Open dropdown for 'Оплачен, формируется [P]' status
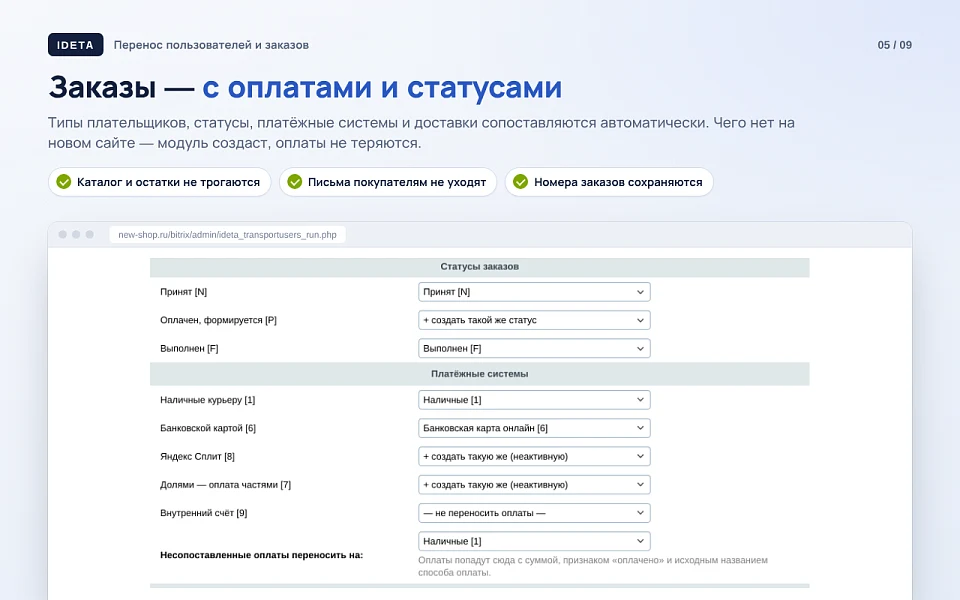This screenshot has height=600, width=960. pyautogui.click(x=534, y=320)
